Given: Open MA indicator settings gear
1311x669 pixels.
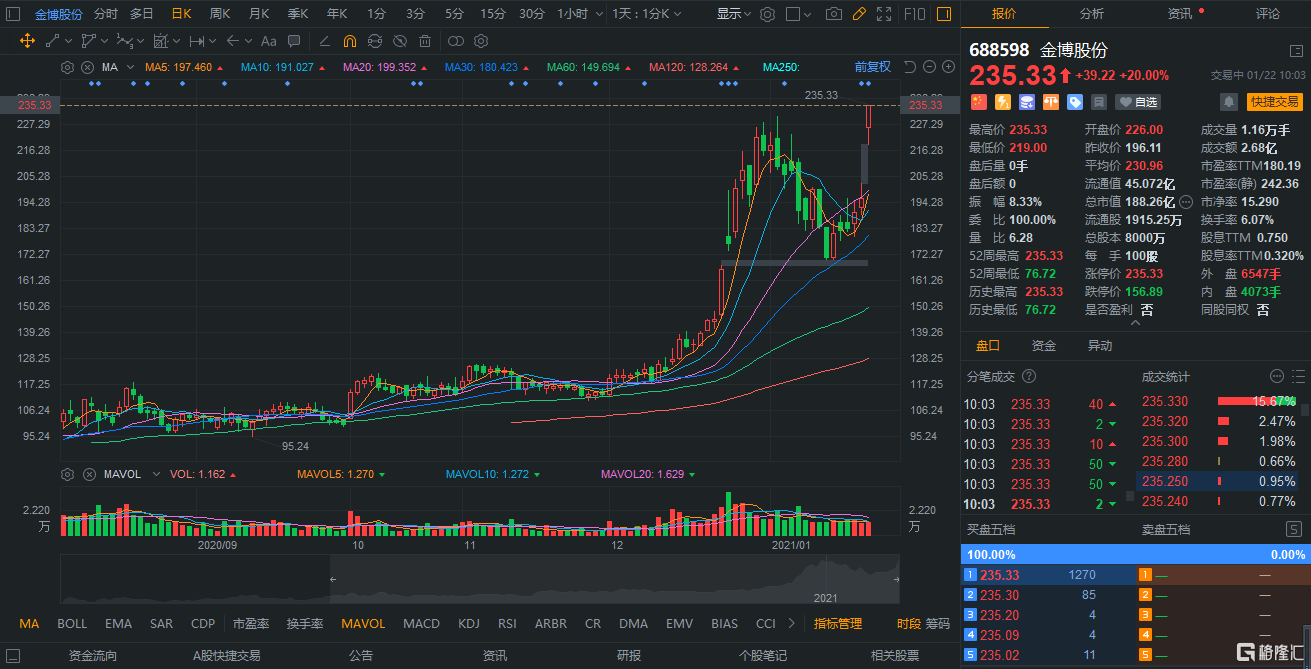Looking at the screenshot, I should coord(67,67).
